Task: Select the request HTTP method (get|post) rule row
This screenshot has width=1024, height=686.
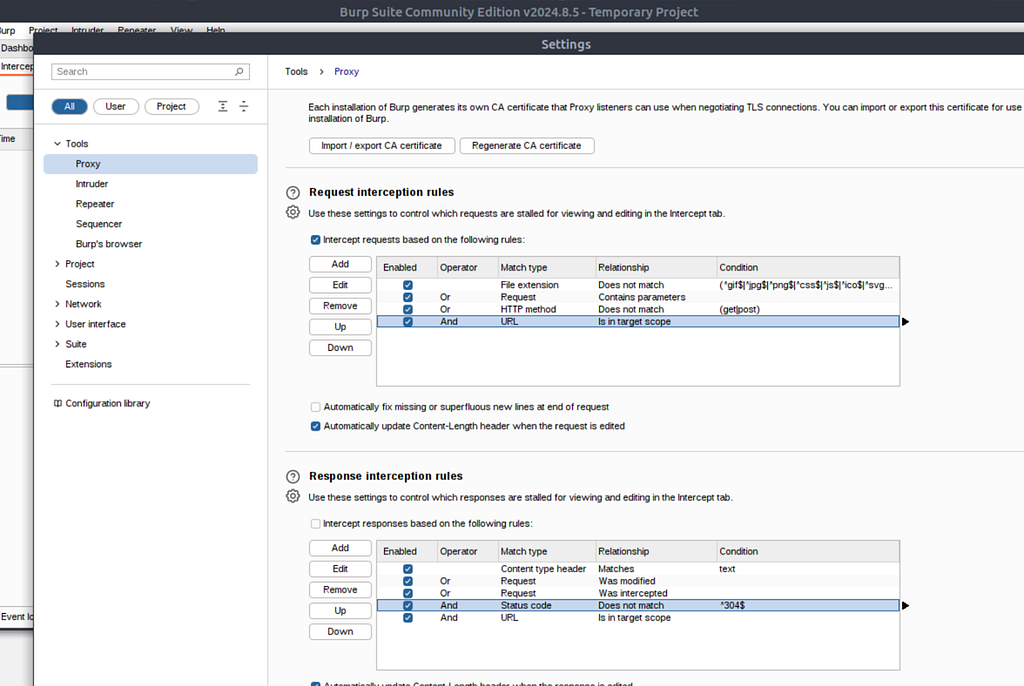Action: pyautogui.click(x=638, y=310)
